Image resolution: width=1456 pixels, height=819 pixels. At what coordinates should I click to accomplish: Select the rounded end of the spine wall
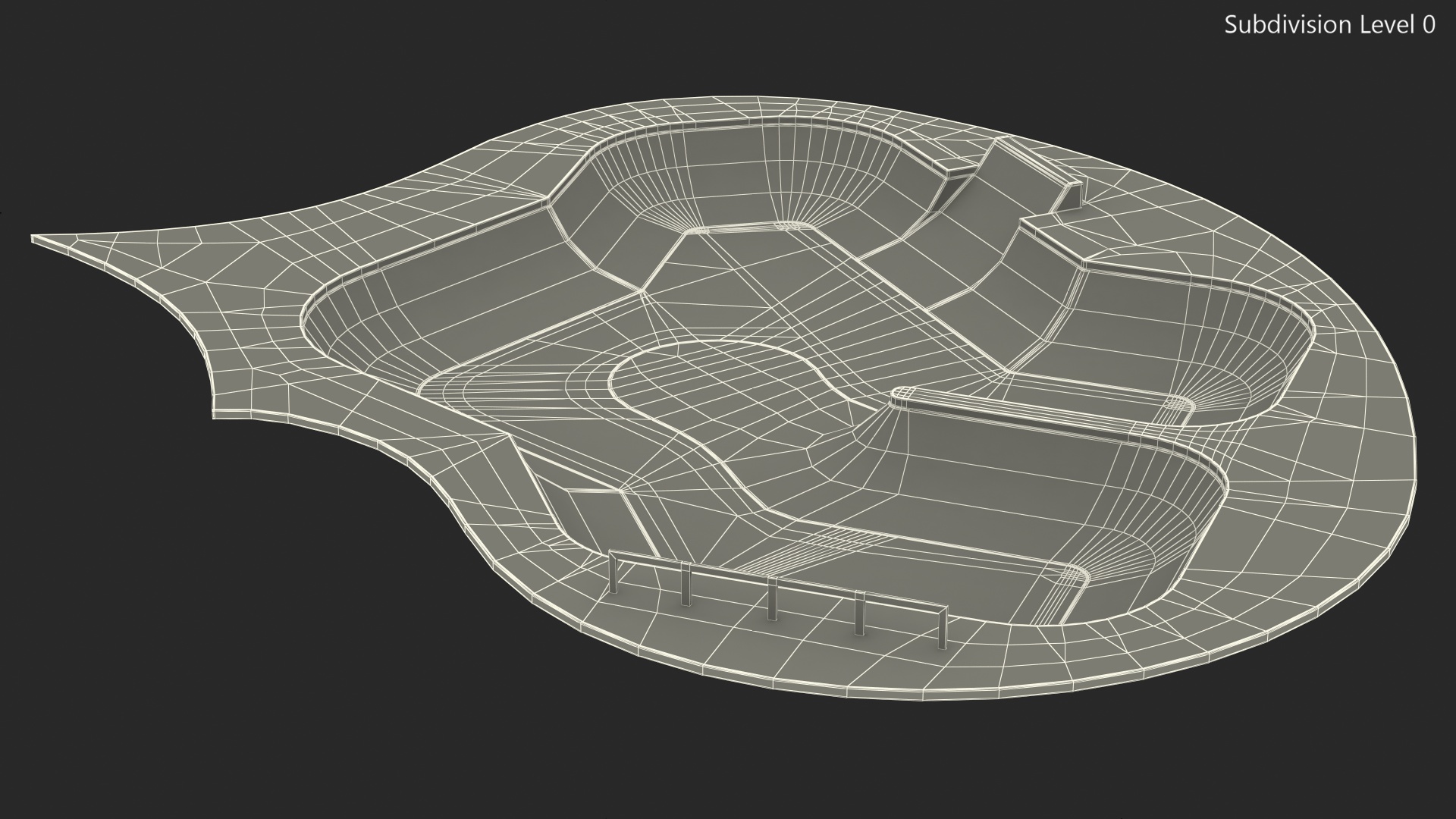point(902,395)
